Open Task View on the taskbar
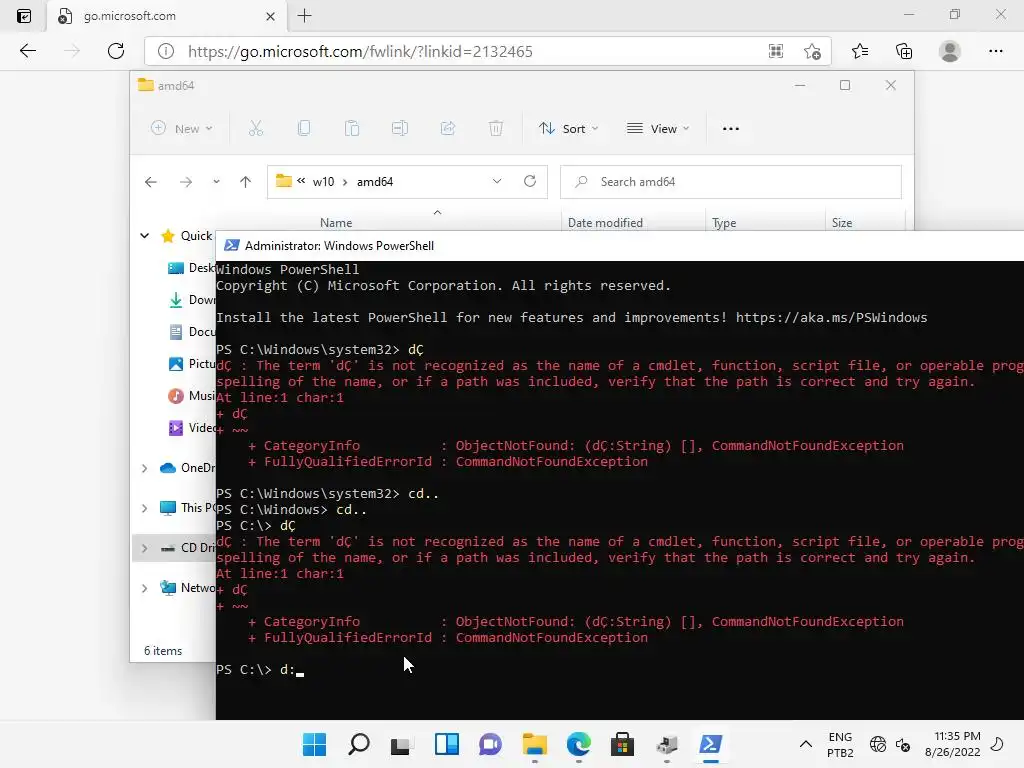The image size is (1024, 768). pos(402,744)
